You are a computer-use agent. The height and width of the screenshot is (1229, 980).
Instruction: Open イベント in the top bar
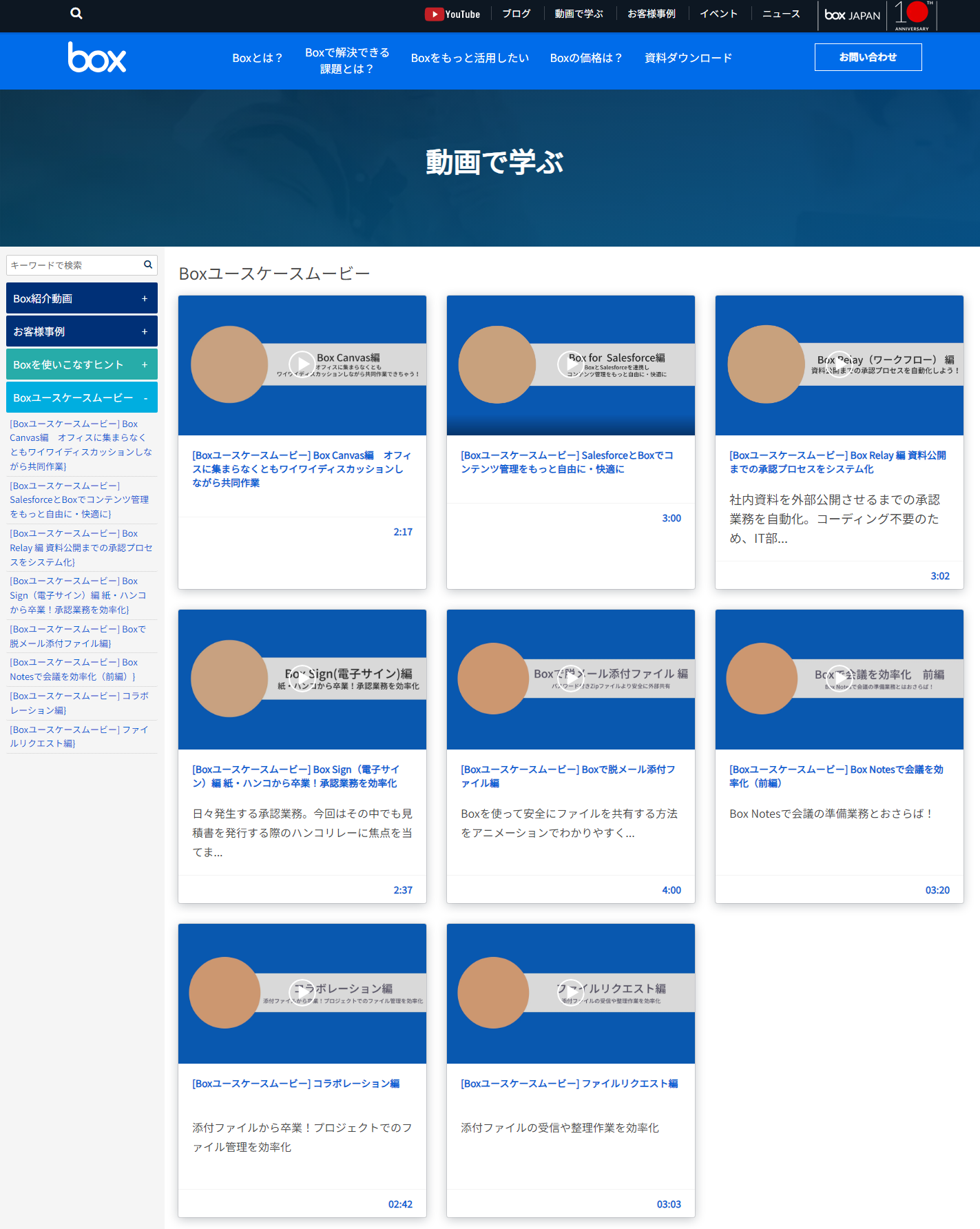pos(718,14)
